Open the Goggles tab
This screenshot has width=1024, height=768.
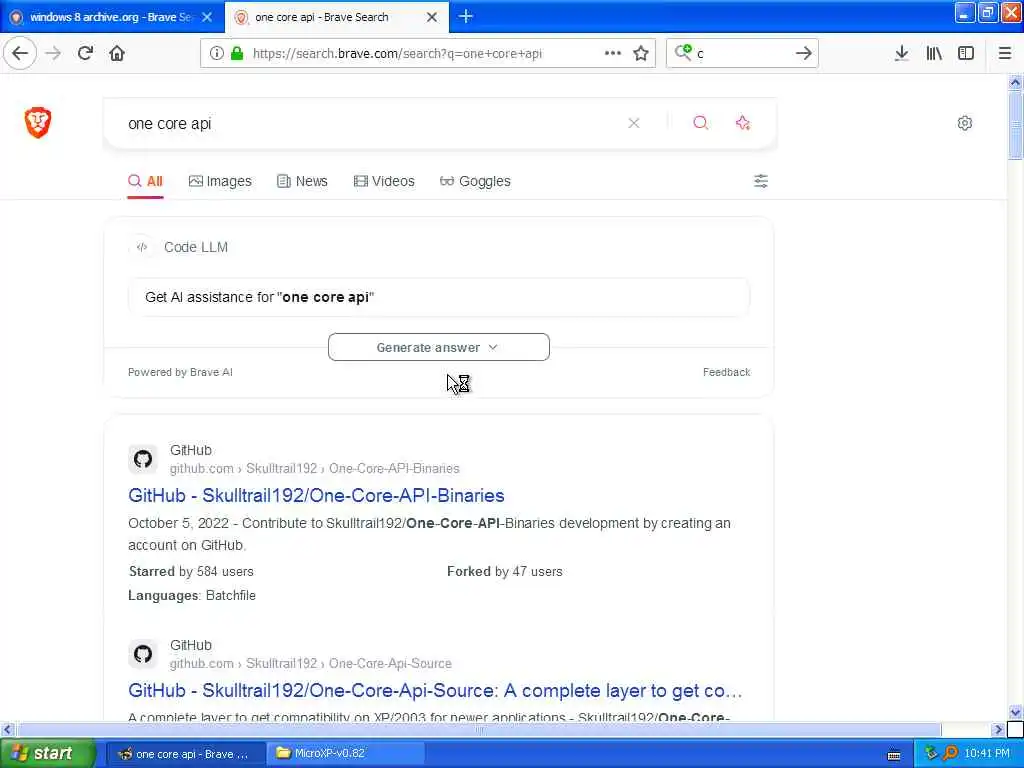[475, 181]
